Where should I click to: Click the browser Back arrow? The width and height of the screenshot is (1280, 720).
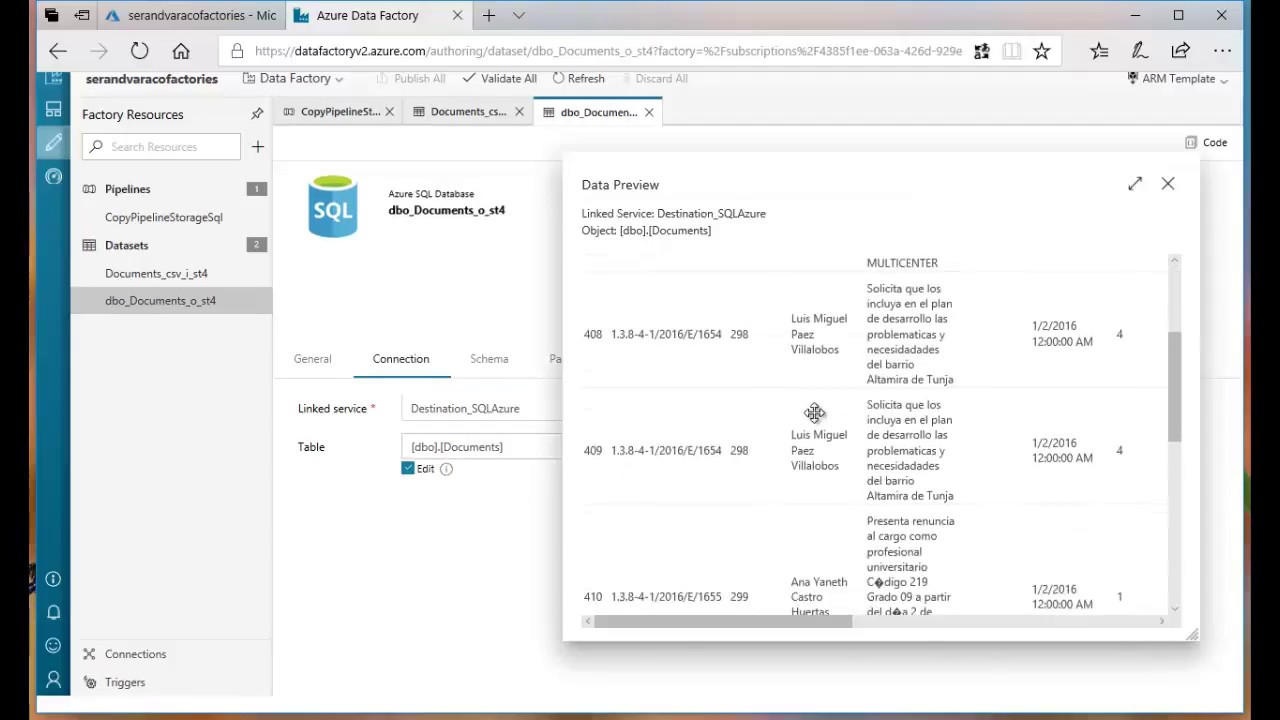point(58,51)
